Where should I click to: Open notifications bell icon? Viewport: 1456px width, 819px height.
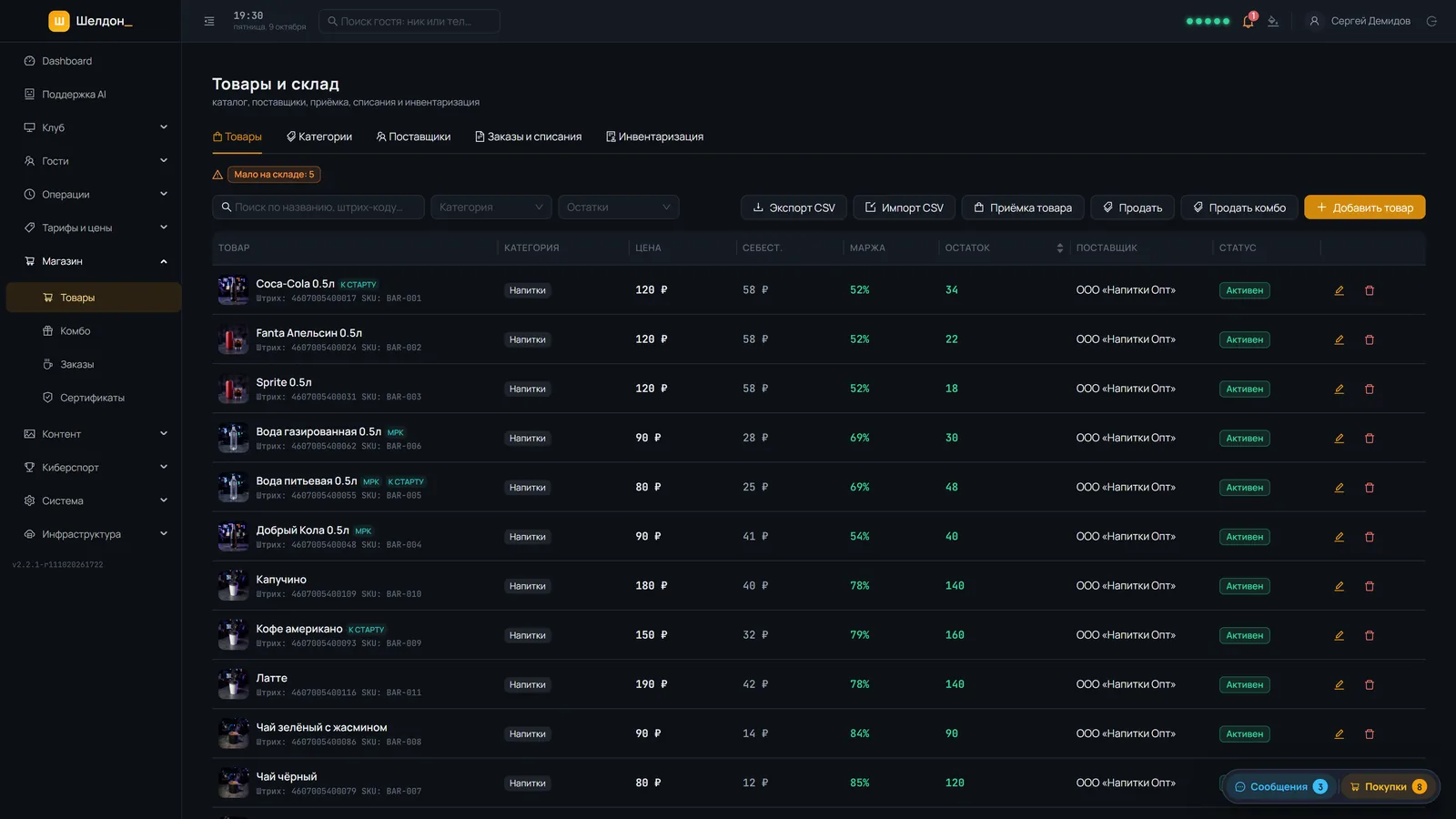tap(1248, 21)
